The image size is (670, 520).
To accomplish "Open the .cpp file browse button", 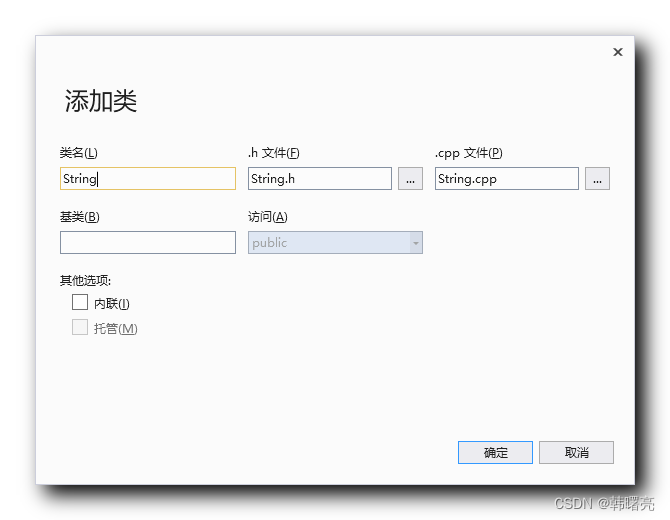I will (x=597, y=179).
